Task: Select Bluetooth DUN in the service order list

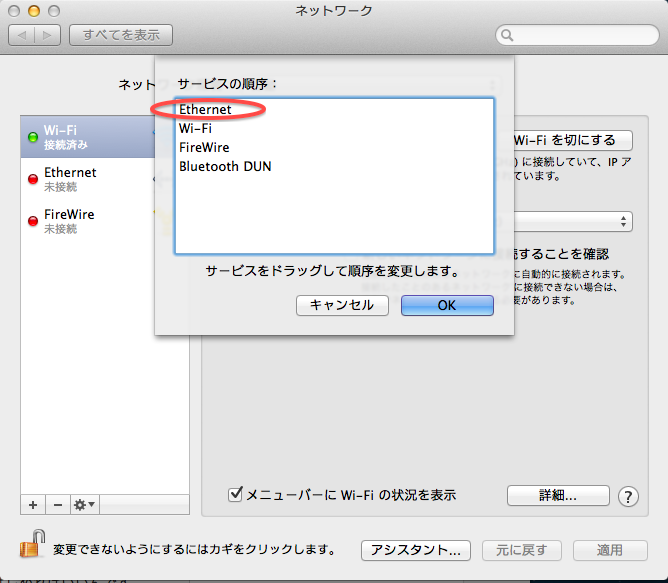Action: pos(334,166)
